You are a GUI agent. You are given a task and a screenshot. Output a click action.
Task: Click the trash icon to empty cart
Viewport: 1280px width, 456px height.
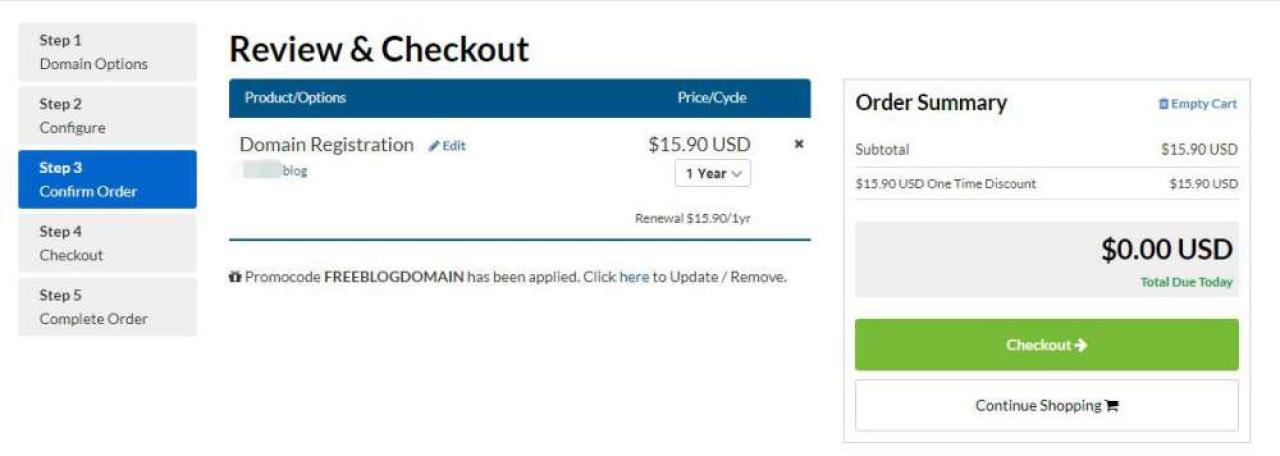point(1163,104)
